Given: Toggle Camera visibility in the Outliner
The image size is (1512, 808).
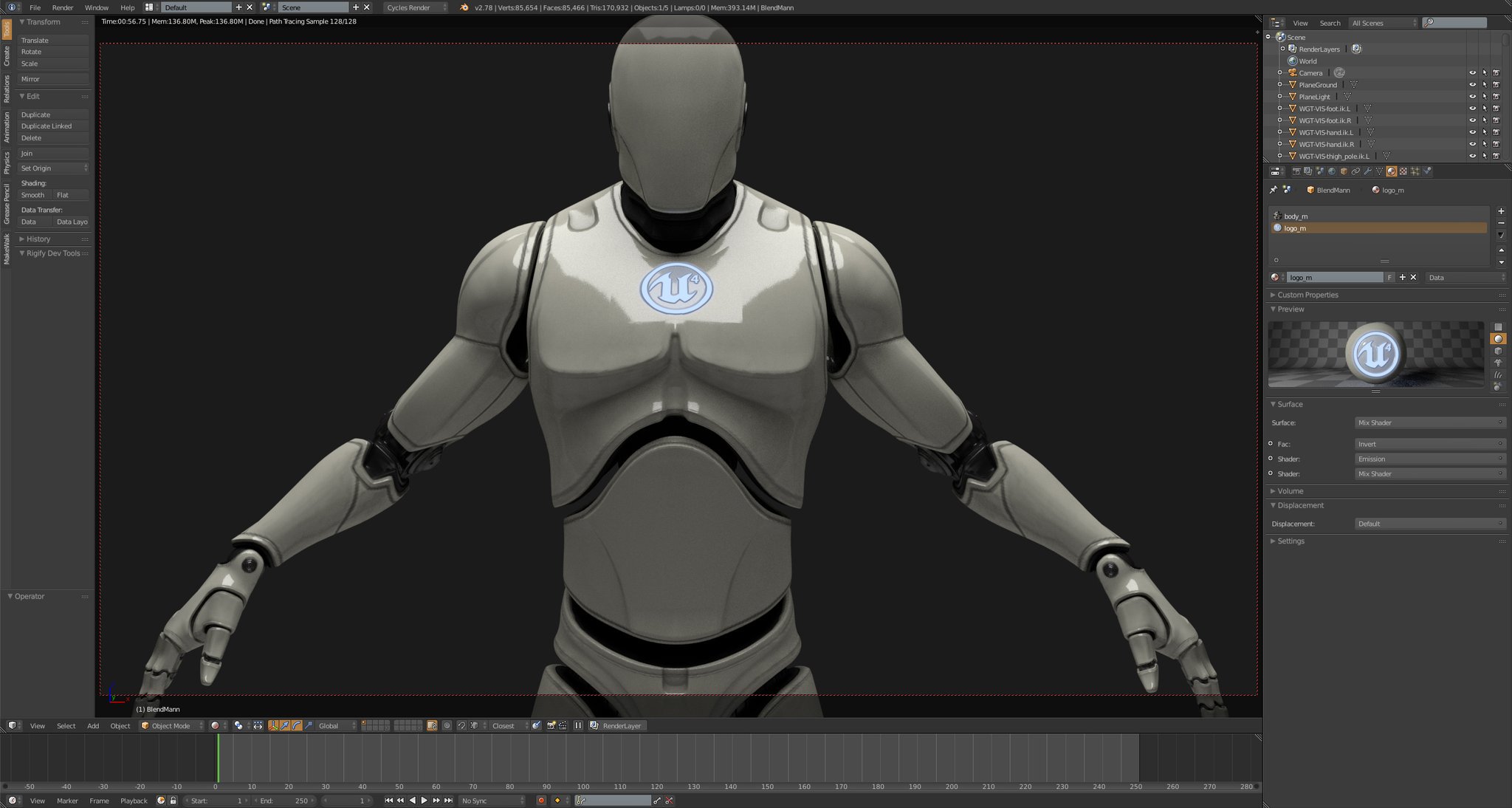Looking at the screenshot, I should point(1473,72).
